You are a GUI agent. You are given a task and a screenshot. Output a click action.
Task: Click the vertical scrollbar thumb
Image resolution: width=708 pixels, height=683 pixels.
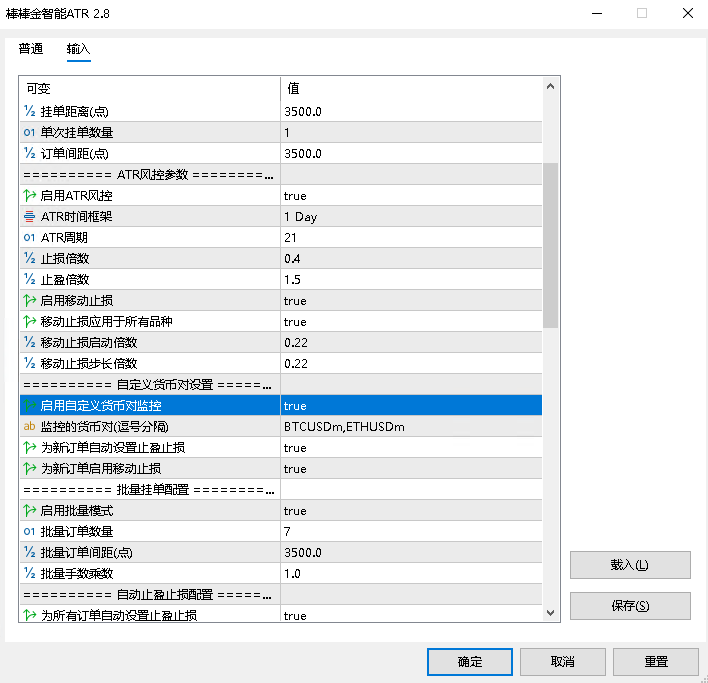tap(550, 245)
